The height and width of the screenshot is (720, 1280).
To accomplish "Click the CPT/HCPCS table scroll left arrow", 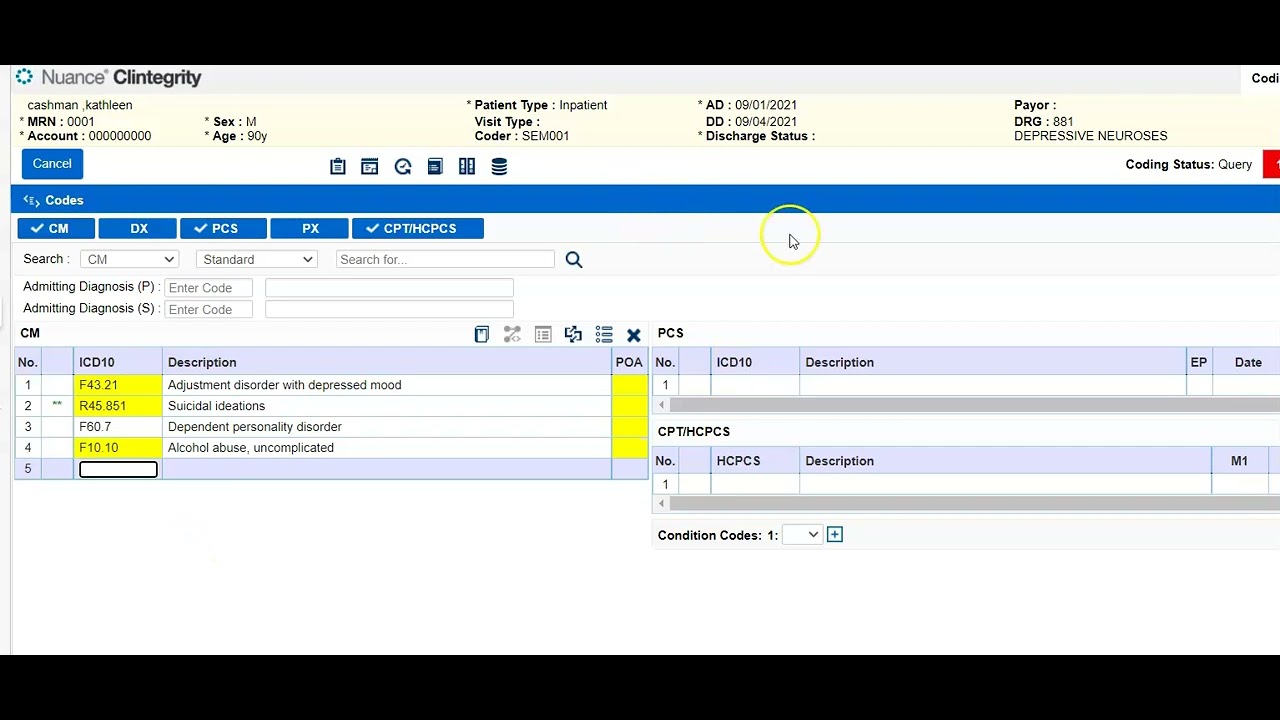I will [x=661, y=503].
